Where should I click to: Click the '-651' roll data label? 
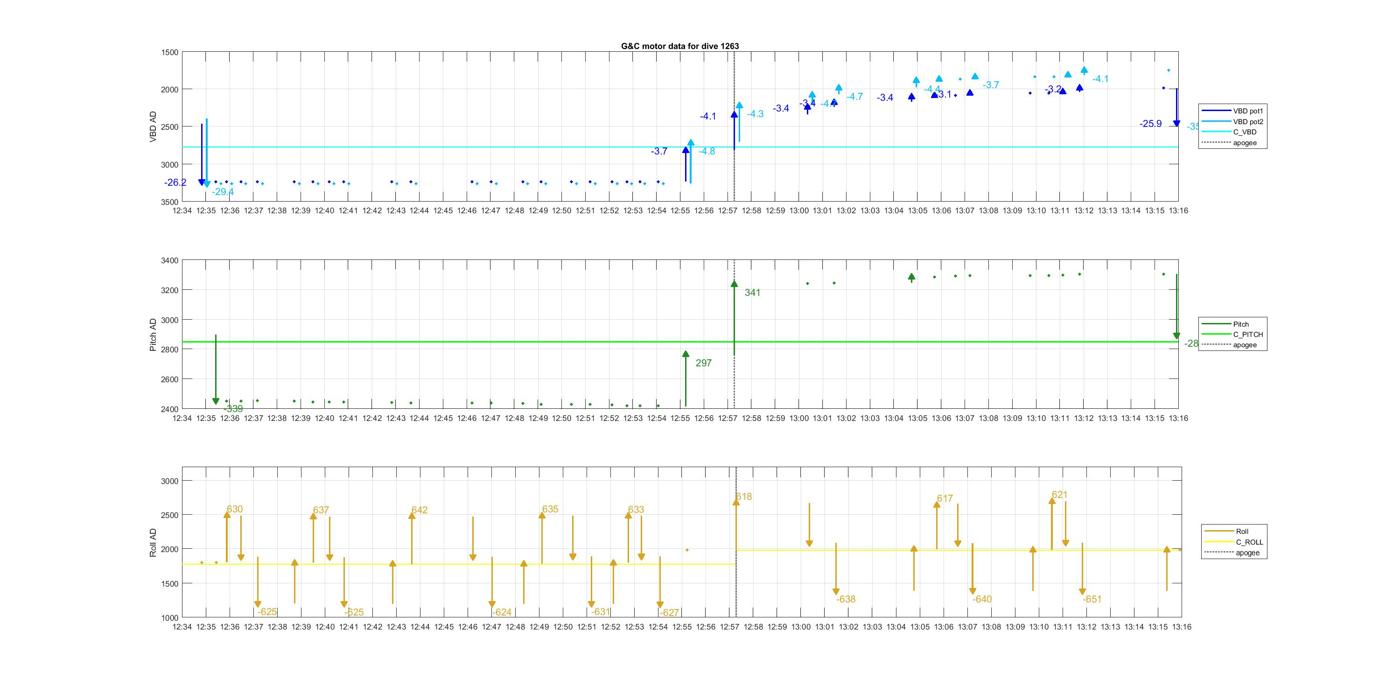click(1092, 599)
